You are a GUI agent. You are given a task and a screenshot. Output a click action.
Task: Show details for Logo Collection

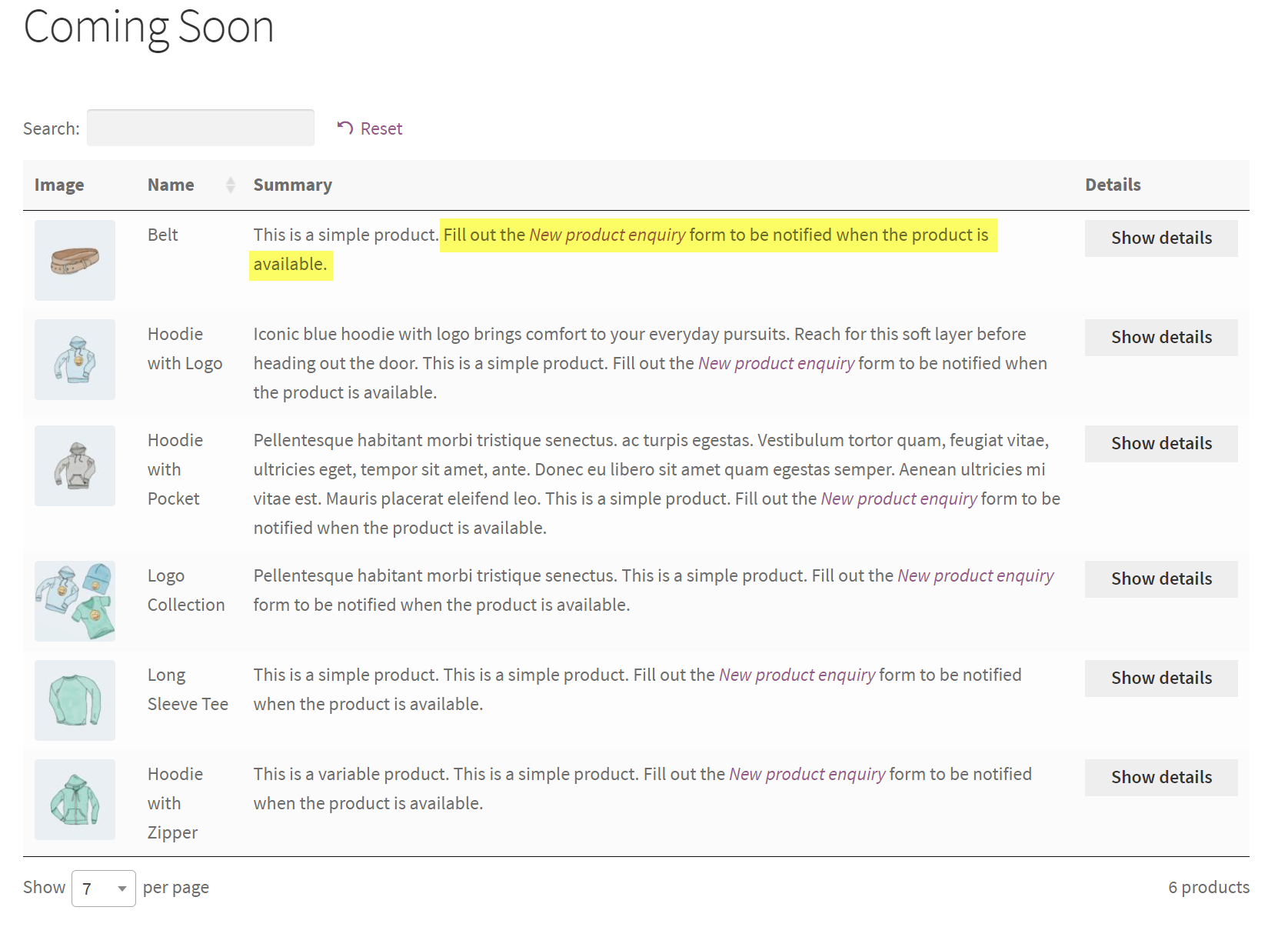click(1160, 579)
